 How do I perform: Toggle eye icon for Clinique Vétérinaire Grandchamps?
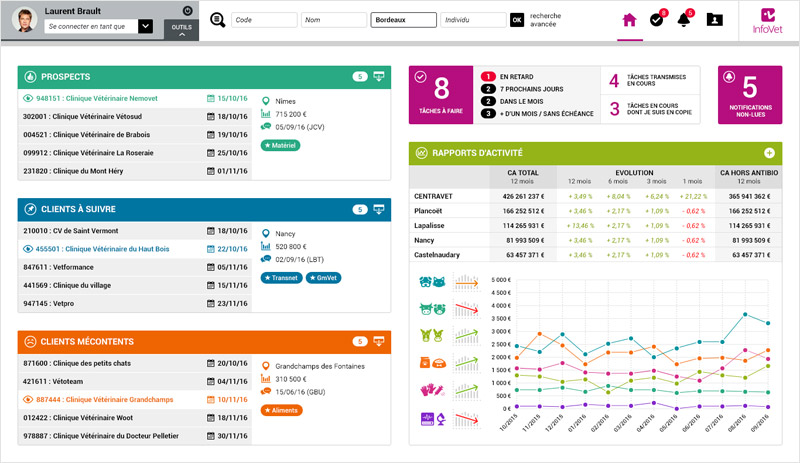click(x=28, y=399)
